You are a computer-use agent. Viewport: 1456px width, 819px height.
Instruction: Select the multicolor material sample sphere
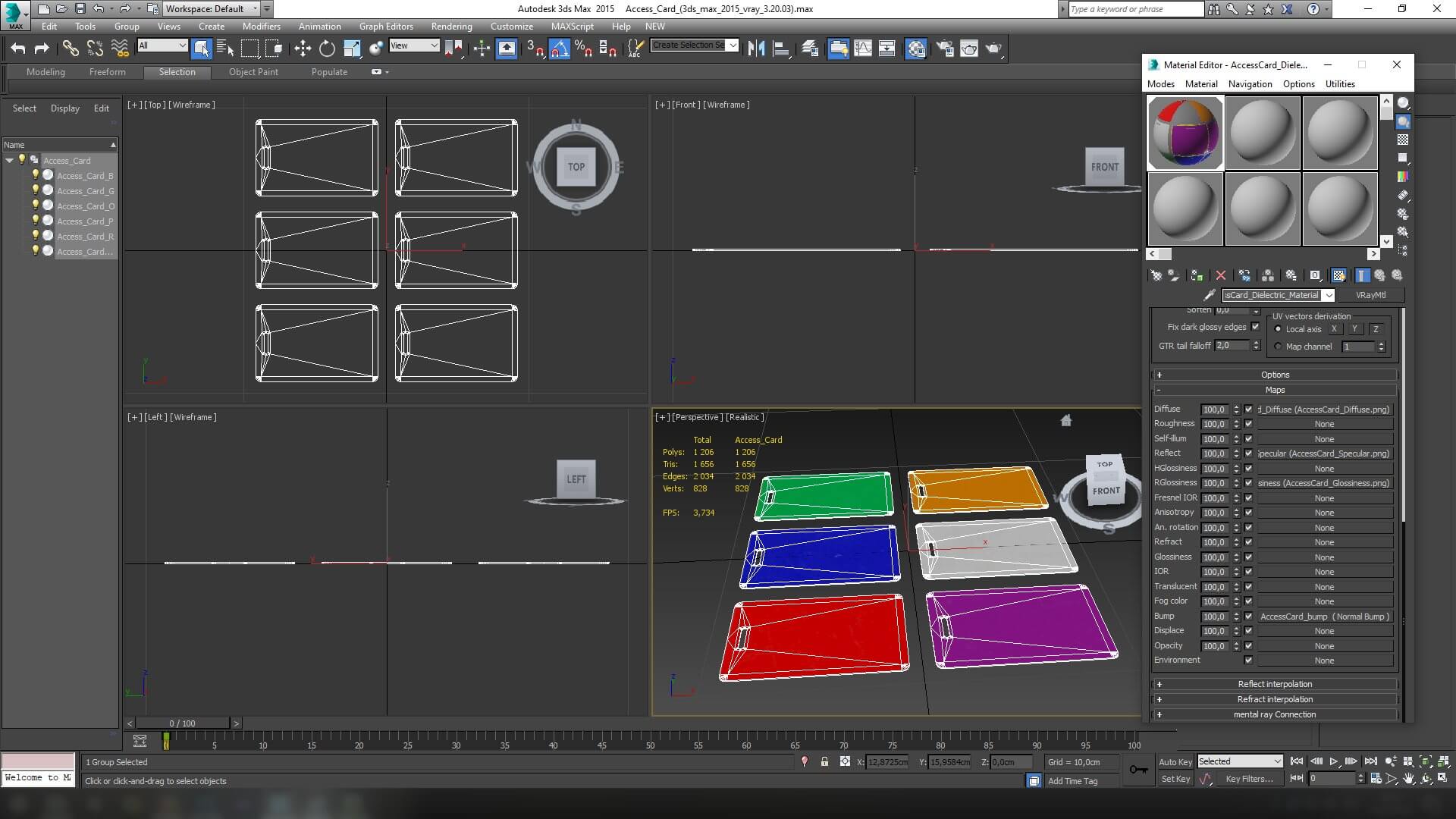[1185, 133]
